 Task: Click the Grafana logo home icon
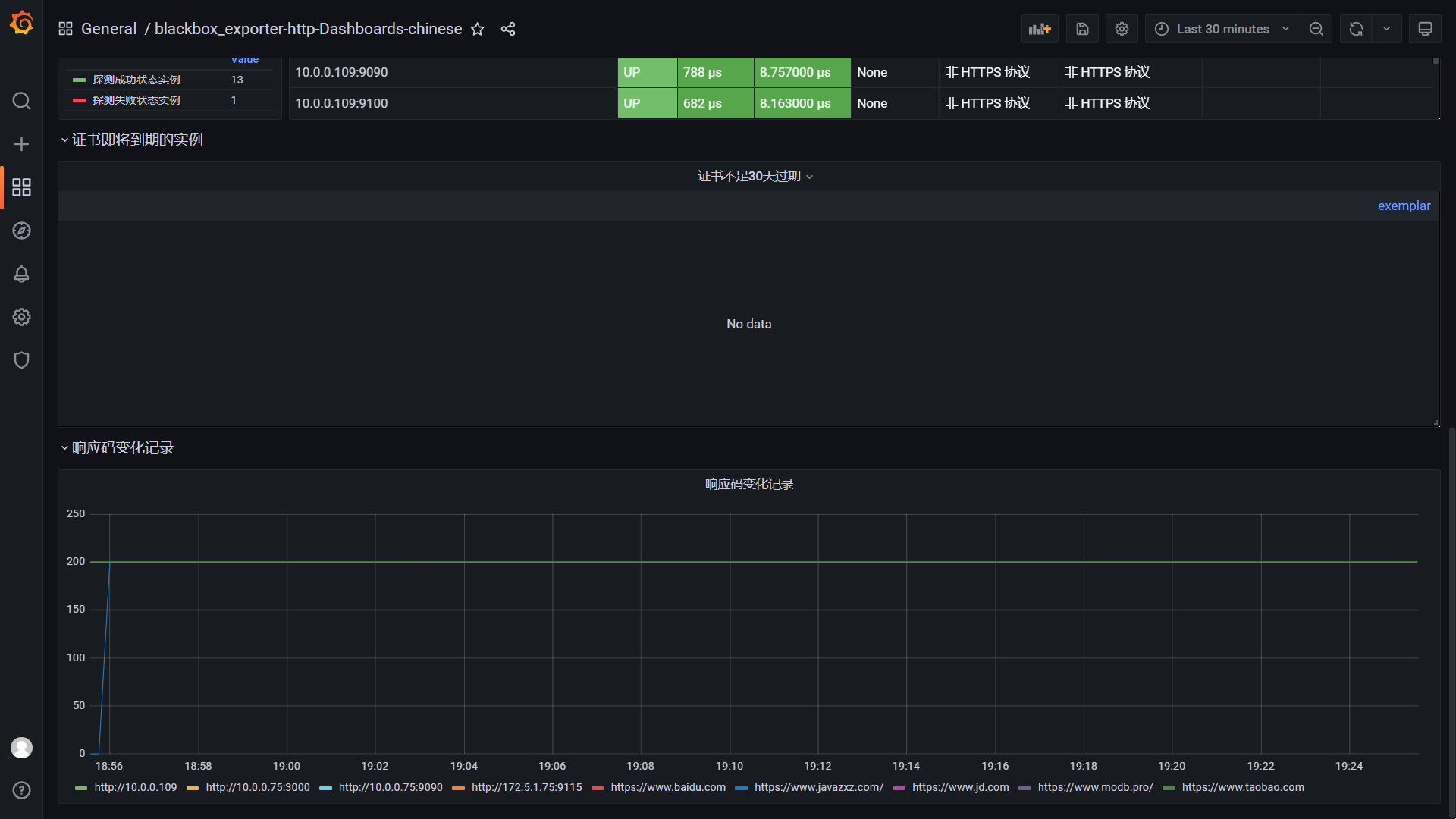[x=21, y=24]
